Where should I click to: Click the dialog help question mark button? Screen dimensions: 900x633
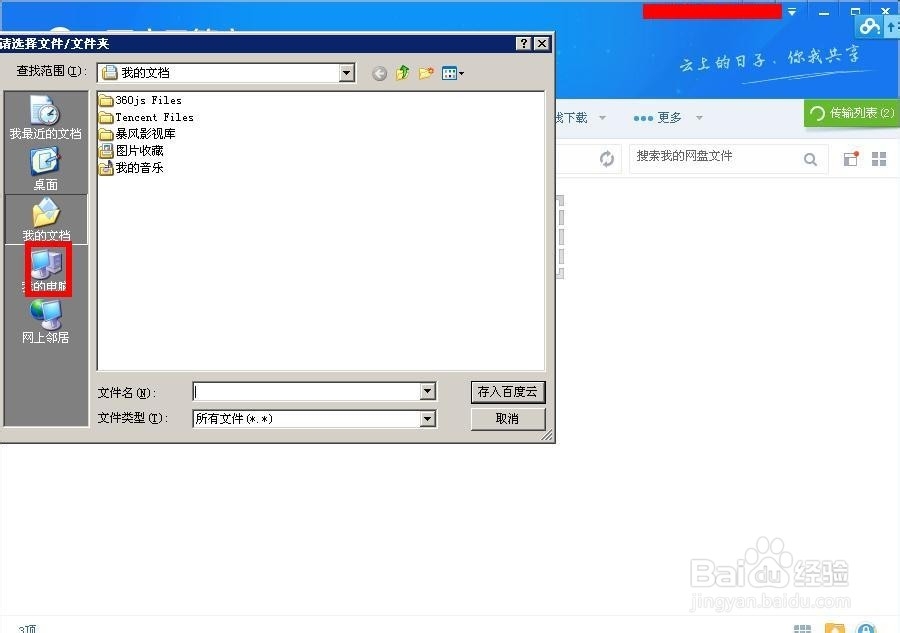pyautogui.click(x=523, y=44)
